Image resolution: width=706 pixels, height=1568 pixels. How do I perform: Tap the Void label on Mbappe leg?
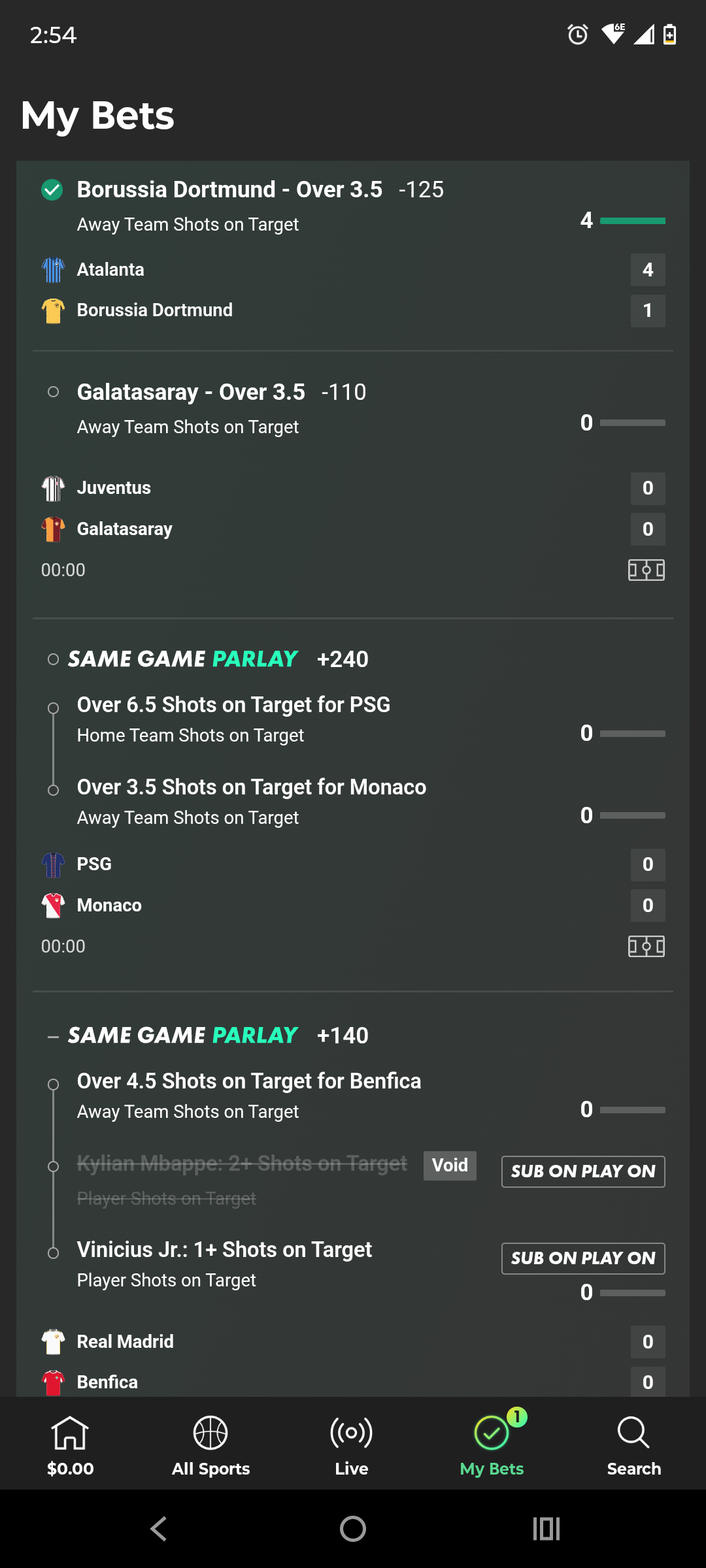(450, 1166)
